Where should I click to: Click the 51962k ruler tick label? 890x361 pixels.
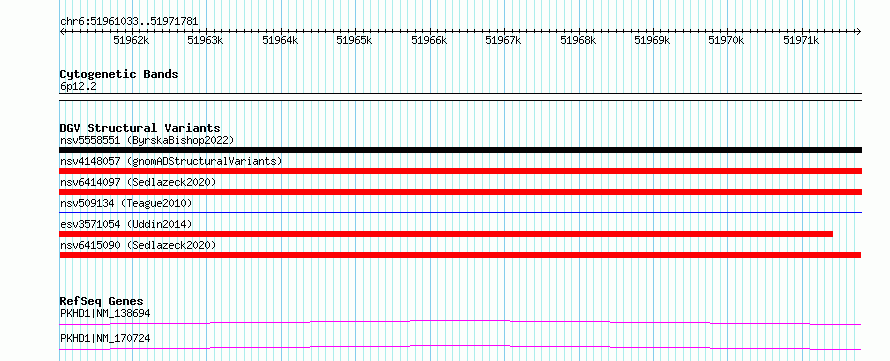pyautogui.click(x=131, y=40)
